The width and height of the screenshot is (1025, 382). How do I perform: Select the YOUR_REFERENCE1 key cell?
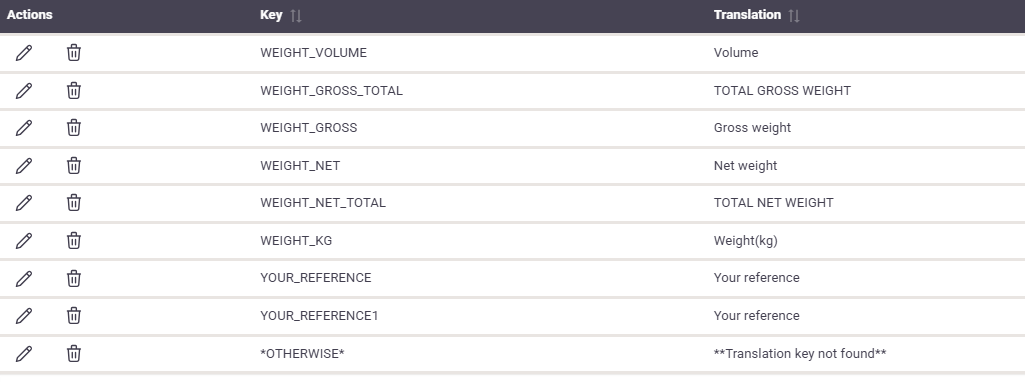tap(319, 316)
